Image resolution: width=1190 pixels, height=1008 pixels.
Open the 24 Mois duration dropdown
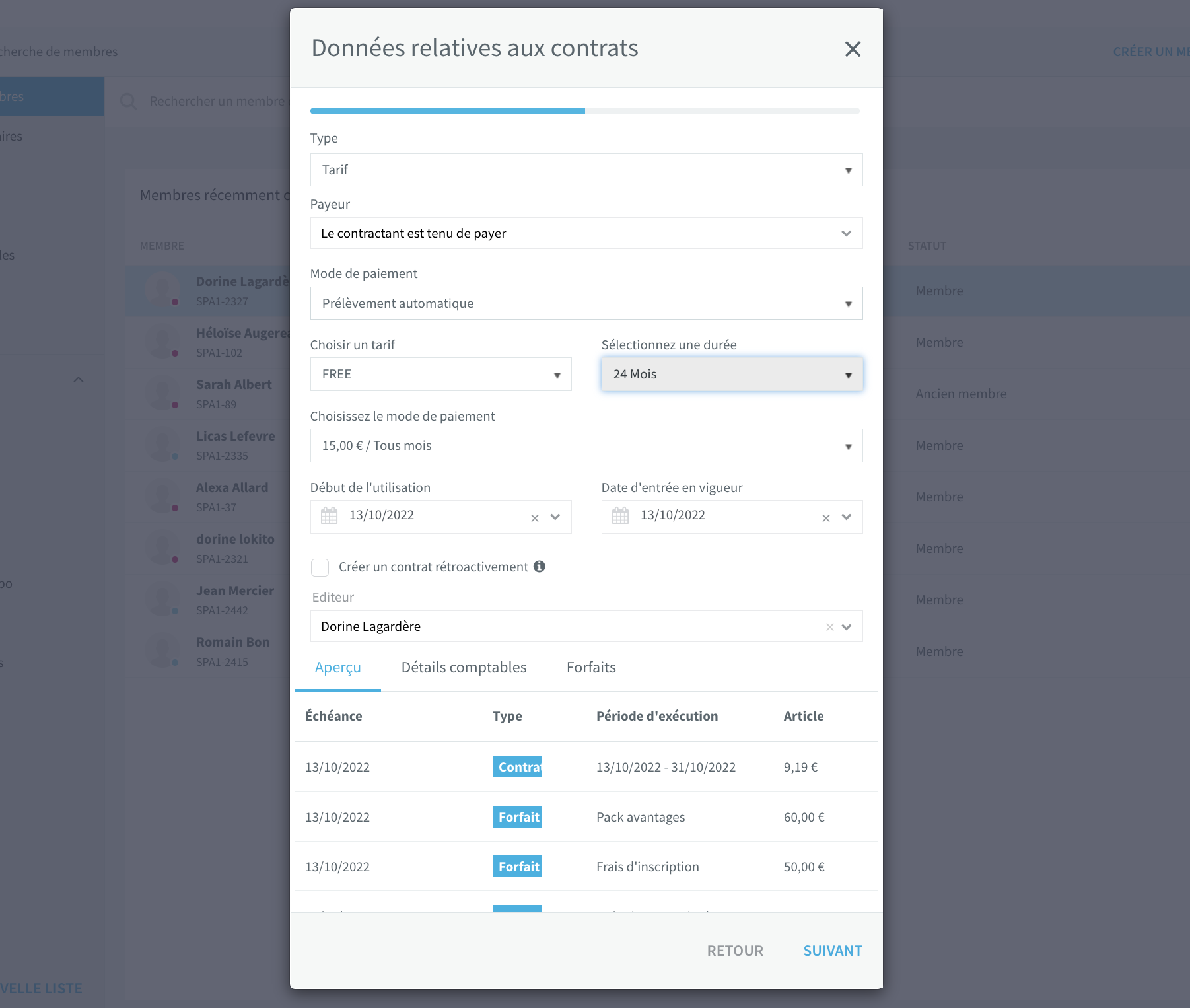coord(732,374)
